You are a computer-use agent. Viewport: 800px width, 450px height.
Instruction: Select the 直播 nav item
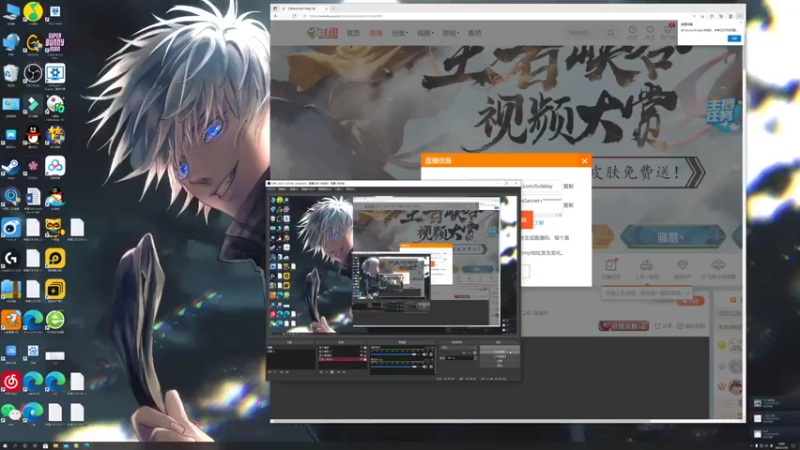[x=376, y=33]
